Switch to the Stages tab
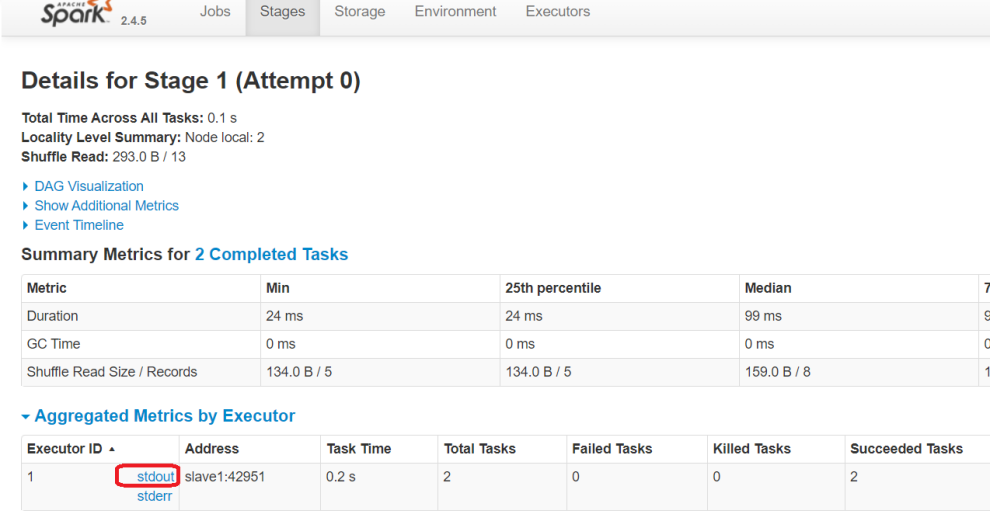 tap(282, 12)
